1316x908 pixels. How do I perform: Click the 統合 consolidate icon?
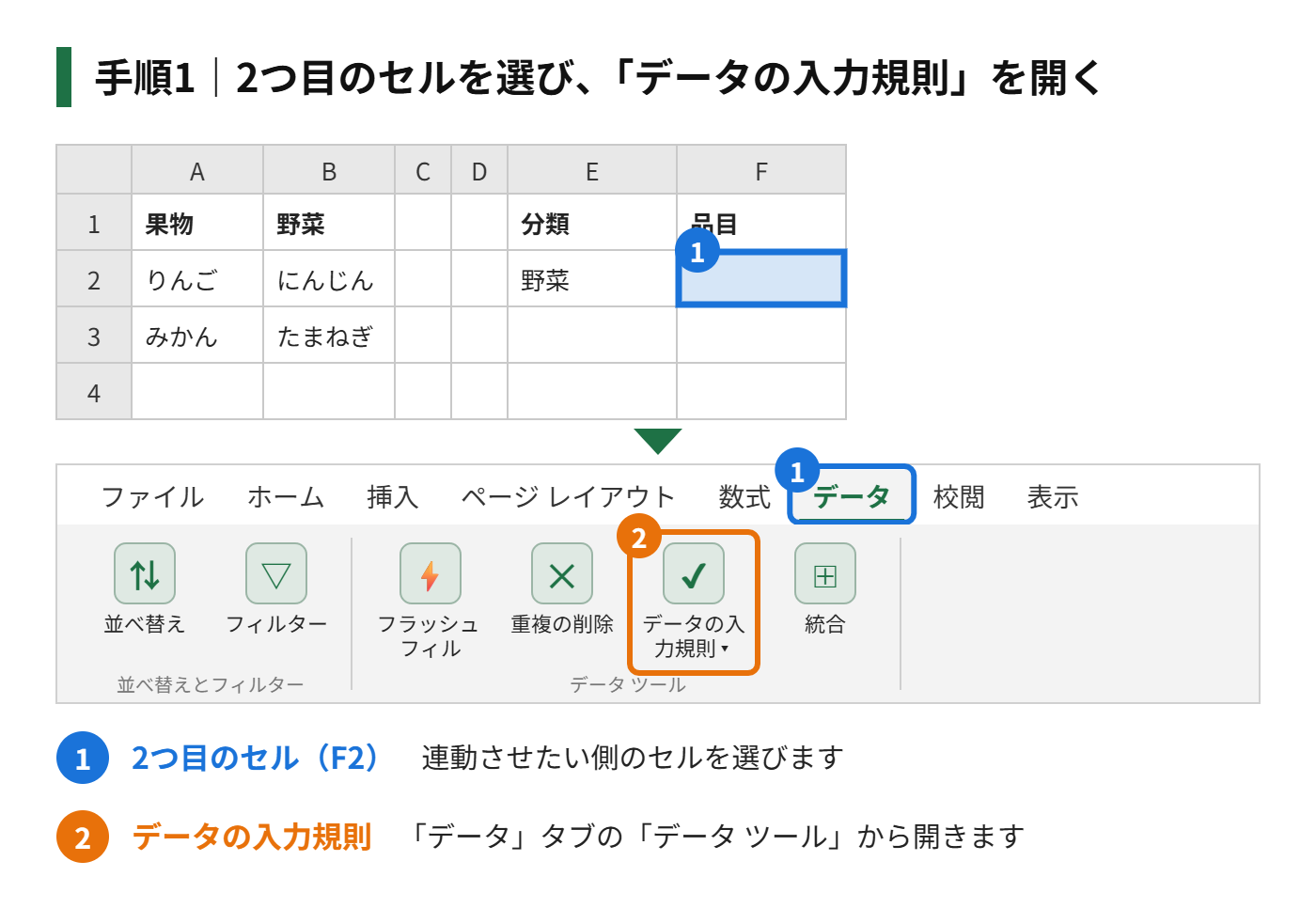(825, 573)
